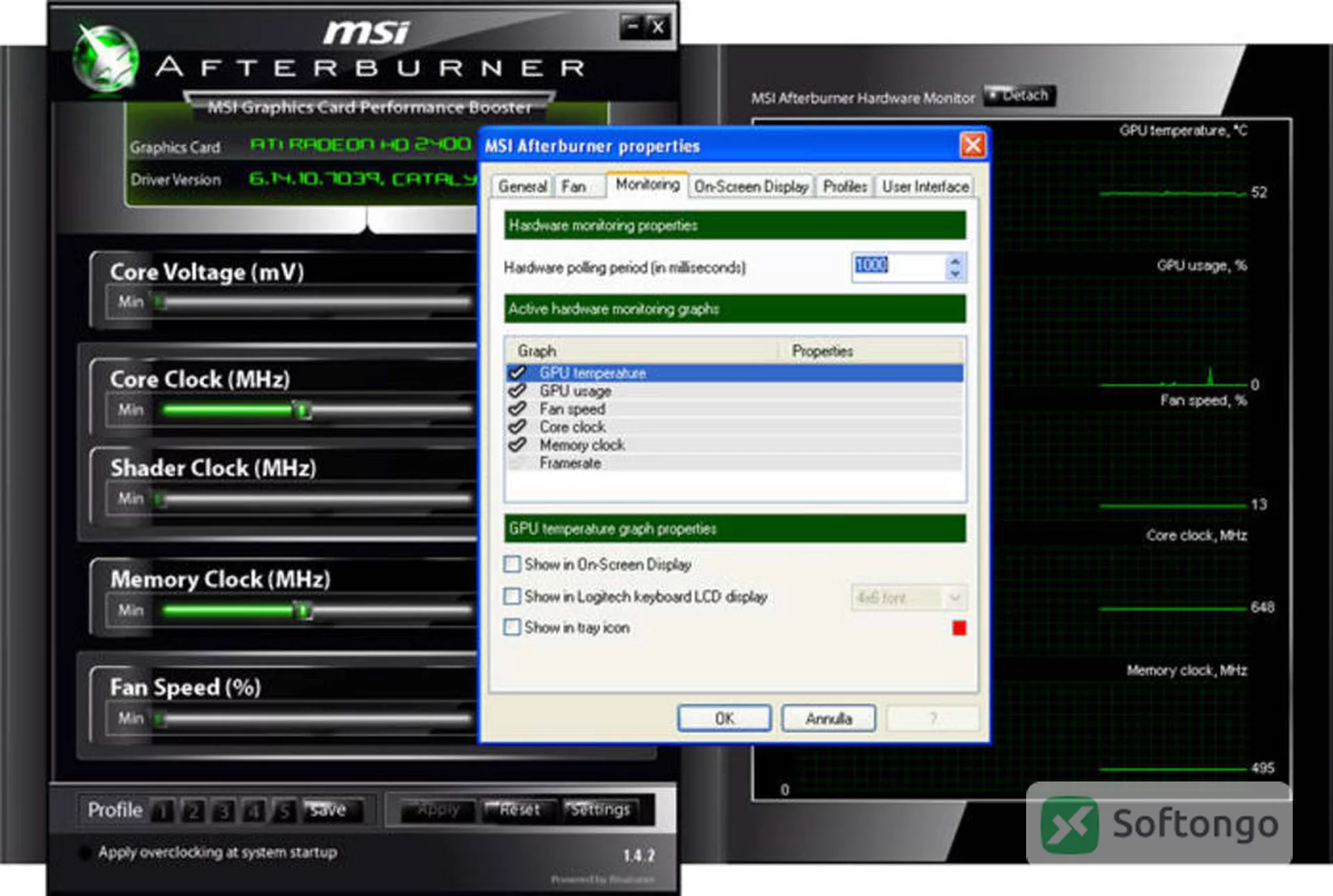Toggle Apply overclocking at system startup
The height and width of the screenshot is (896, 1333).
(x=85, y=853)
